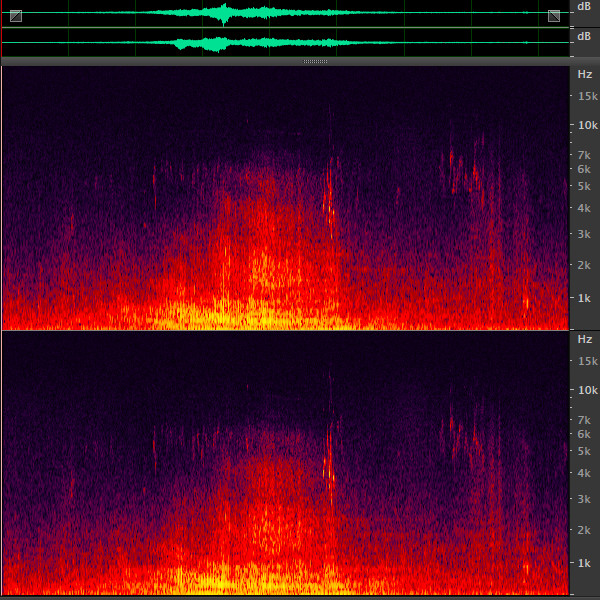Viewport: 600px width, 600px height.
Task: Click 2k on the lower frequency ruler
Action: click(x=586, y=530)
